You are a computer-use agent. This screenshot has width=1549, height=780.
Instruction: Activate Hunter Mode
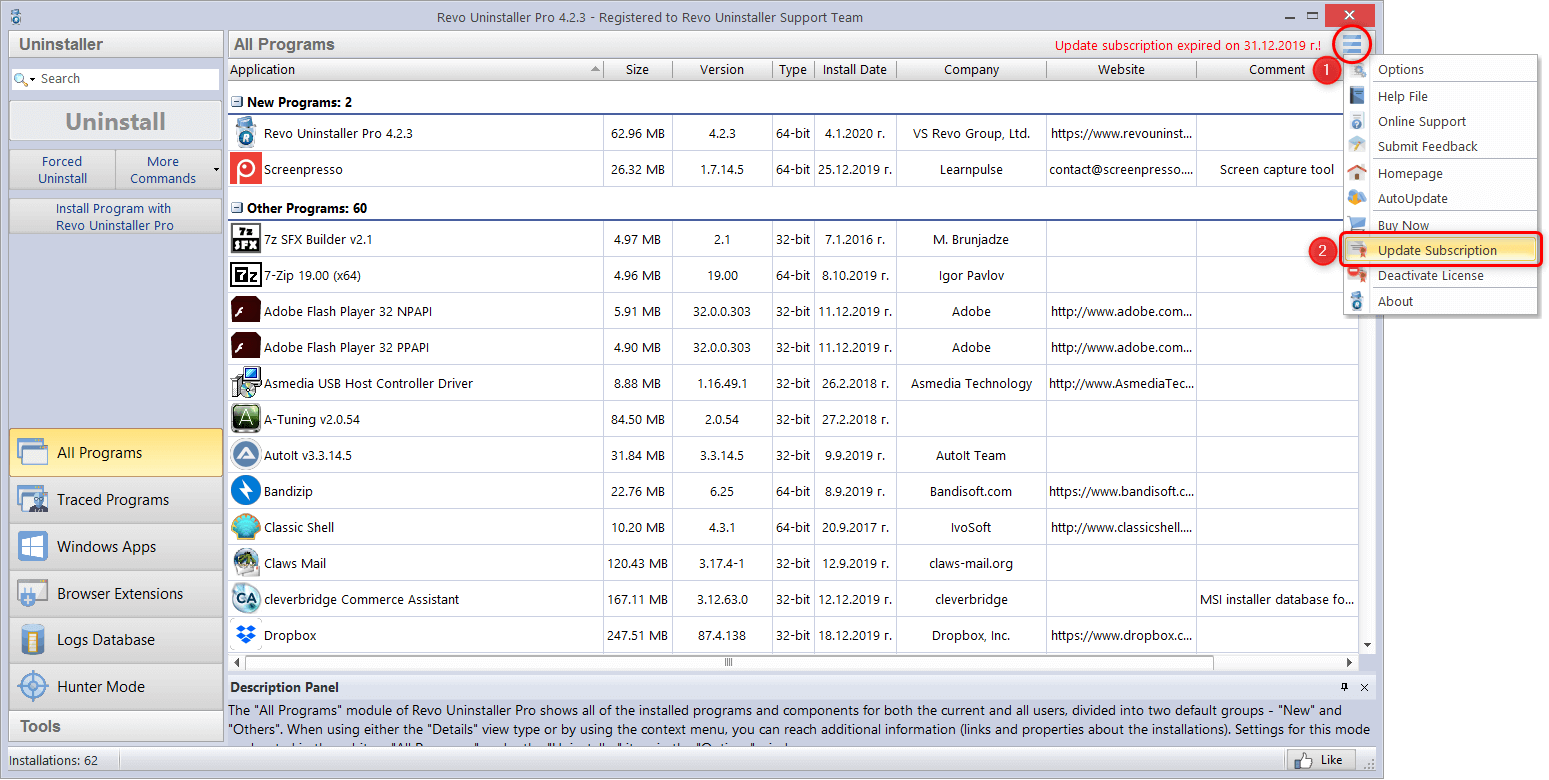(116, 687)
